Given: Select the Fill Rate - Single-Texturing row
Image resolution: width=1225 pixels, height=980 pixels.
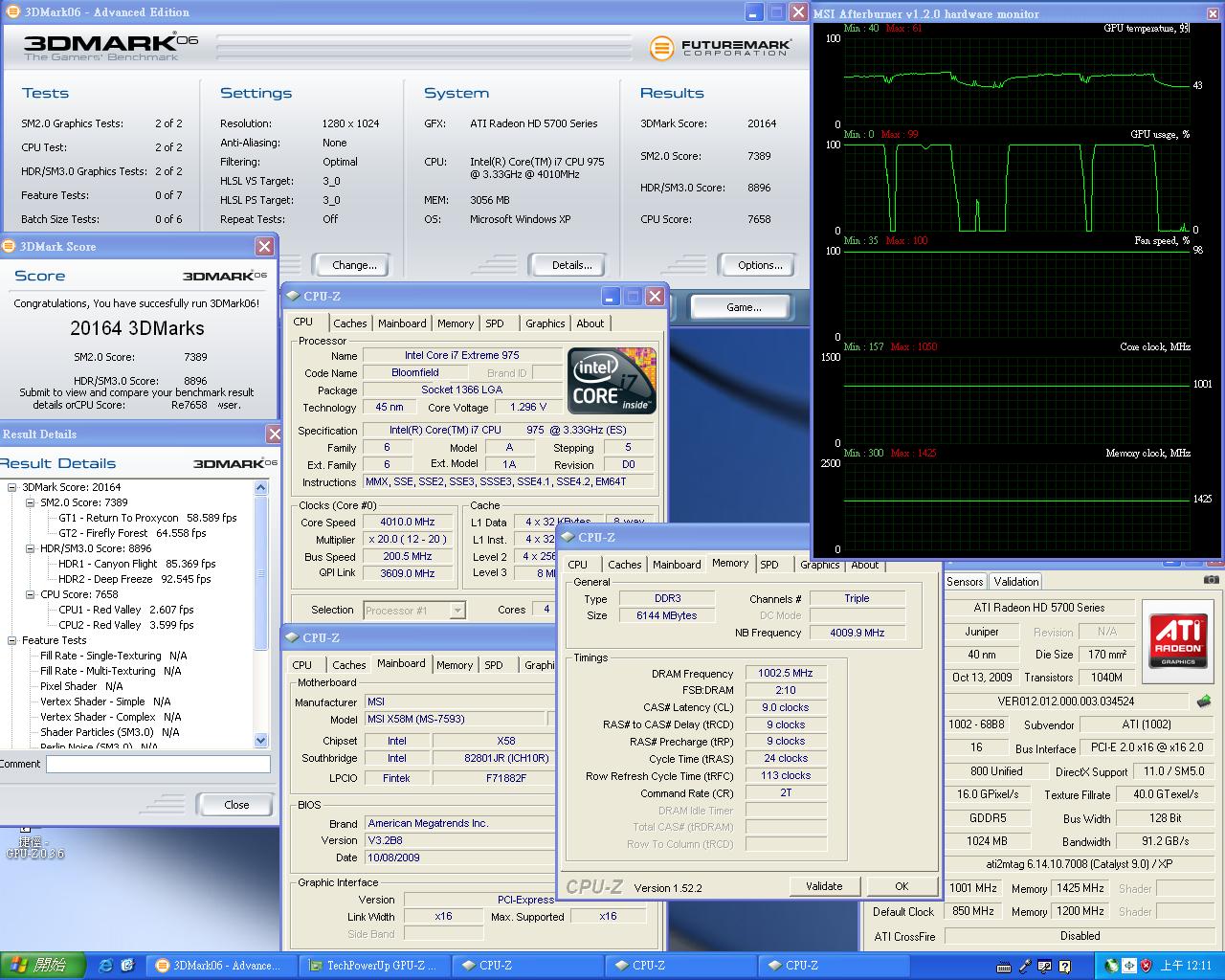Looking at the screenshot, I should [x=114, y=656].
